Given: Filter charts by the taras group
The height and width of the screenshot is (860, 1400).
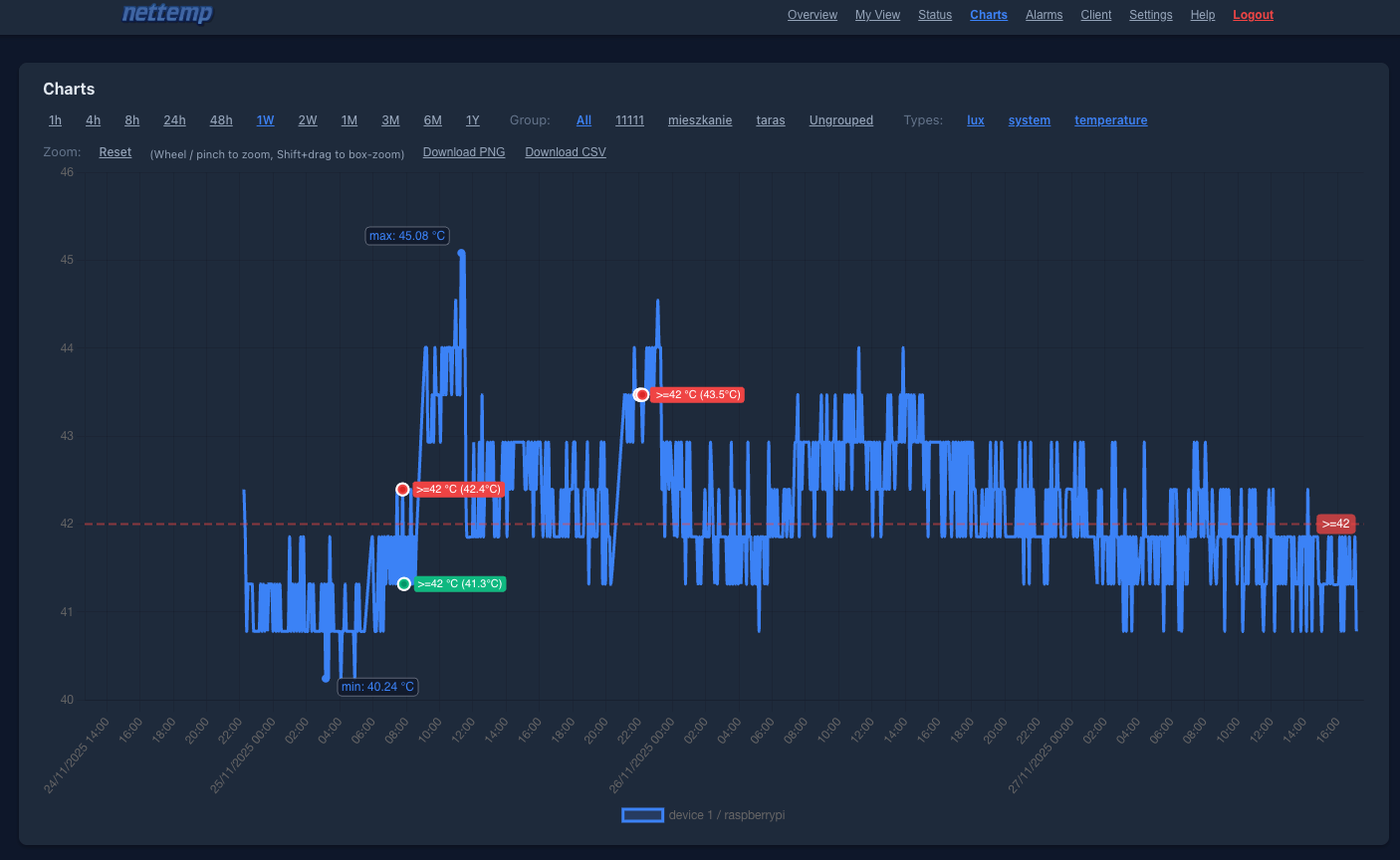Looking at the screenshot, I should [x=771, y=119].
